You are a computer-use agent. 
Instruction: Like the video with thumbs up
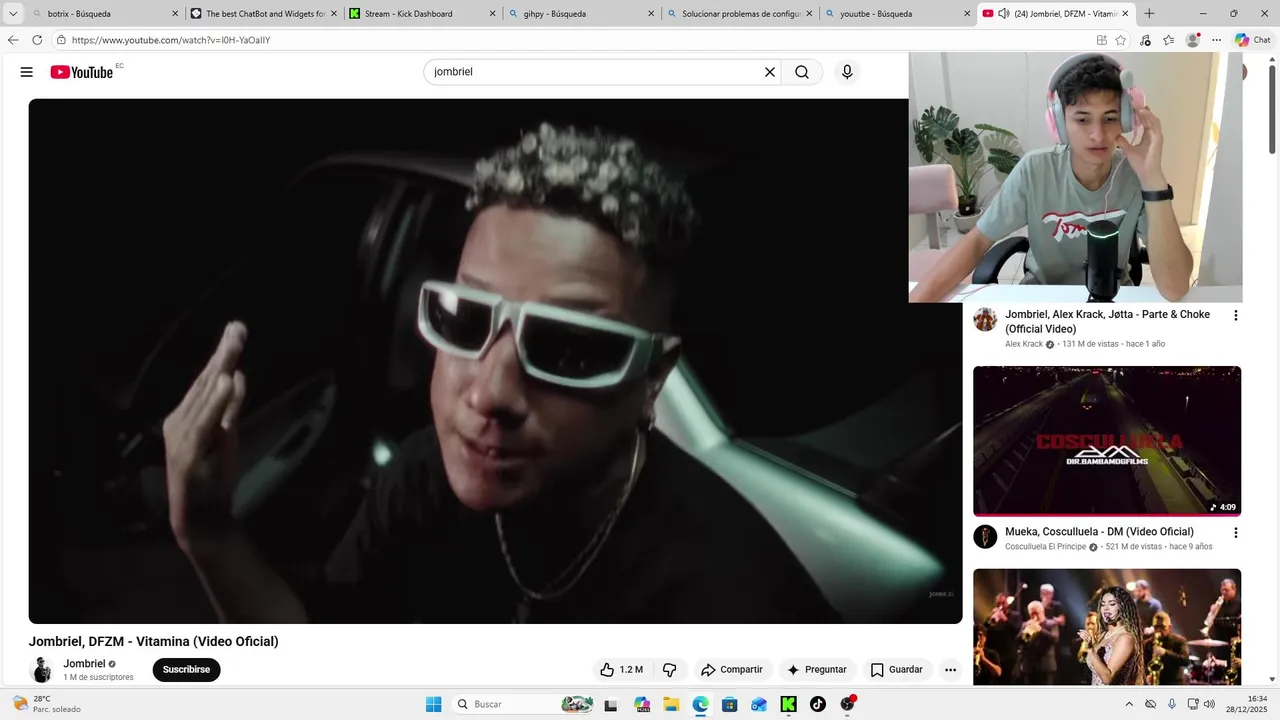tap(621, 670)
